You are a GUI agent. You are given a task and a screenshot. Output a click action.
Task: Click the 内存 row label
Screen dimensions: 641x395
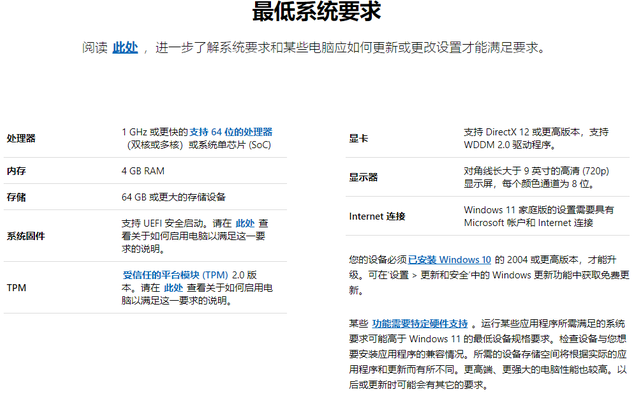pos(16,171)
